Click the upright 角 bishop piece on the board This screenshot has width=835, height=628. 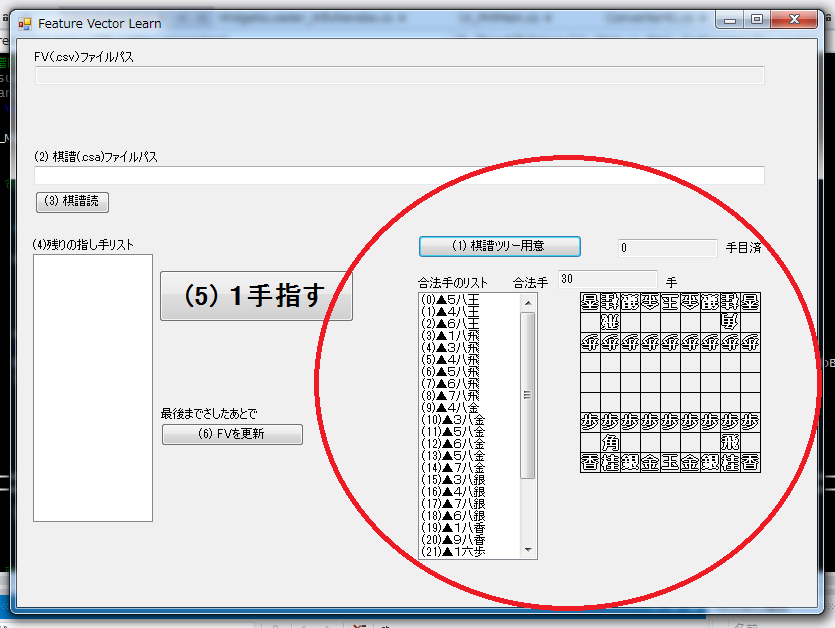coord(610,443)
